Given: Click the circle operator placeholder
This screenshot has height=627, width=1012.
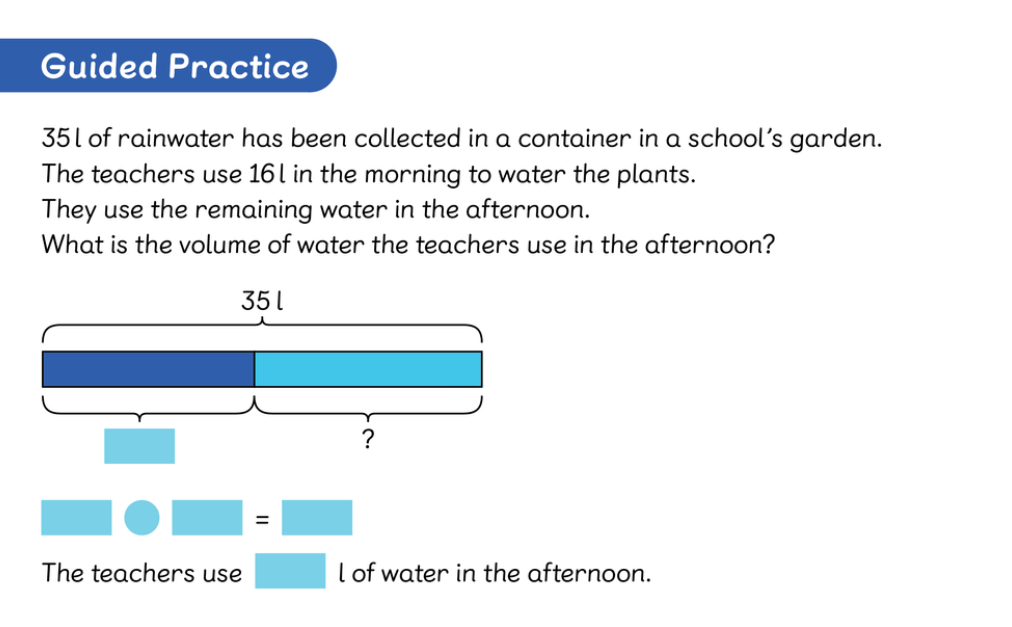Looking at the screenshot, I should (x=142, y=518).
